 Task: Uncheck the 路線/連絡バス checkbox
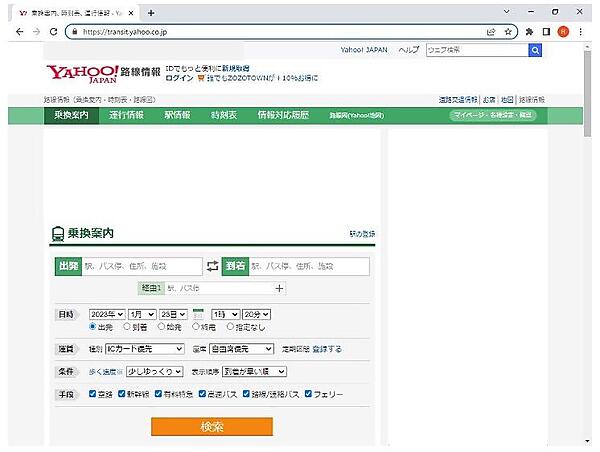point(246,393)
